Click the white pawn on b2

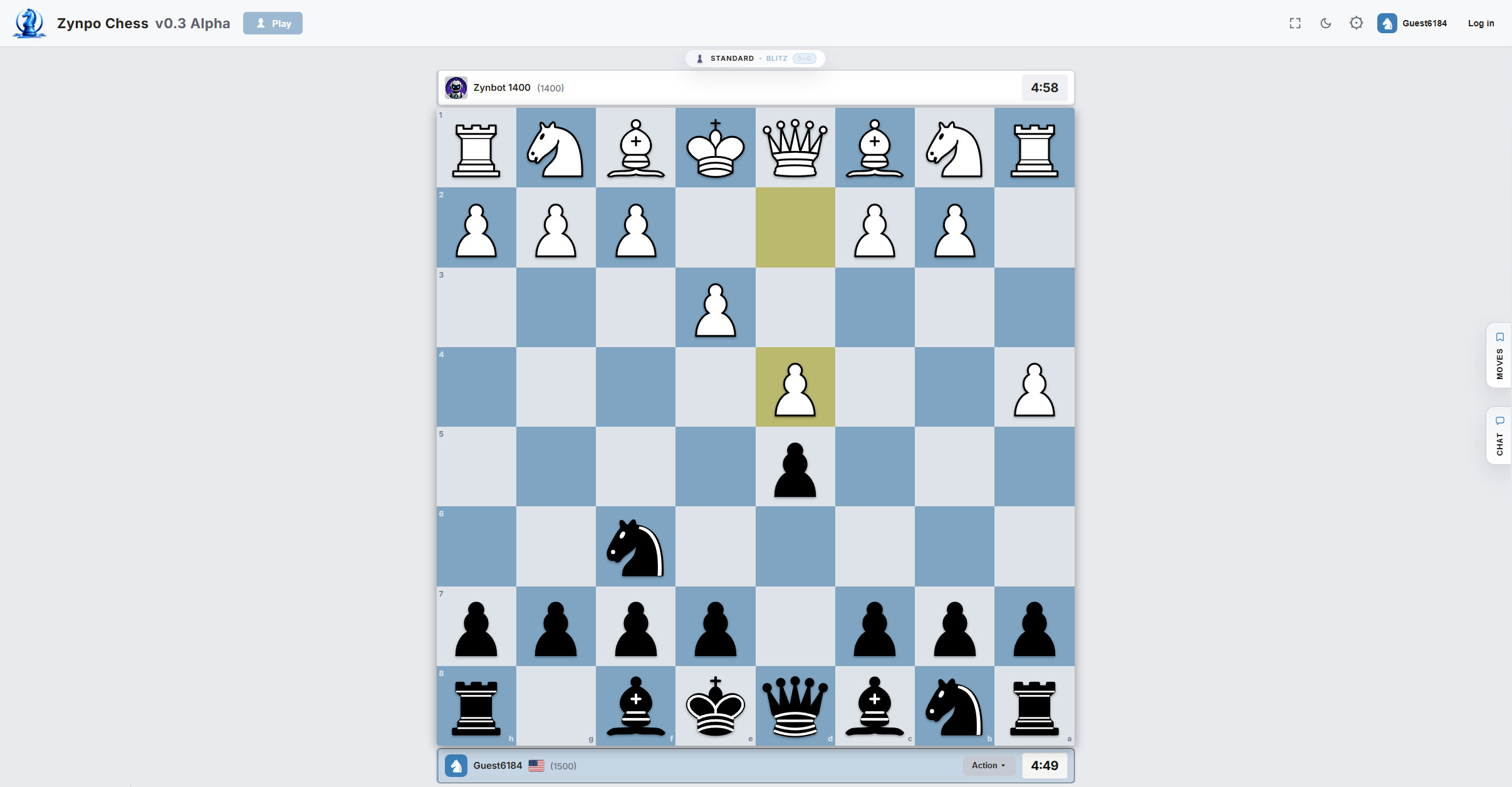pos(954,227)
